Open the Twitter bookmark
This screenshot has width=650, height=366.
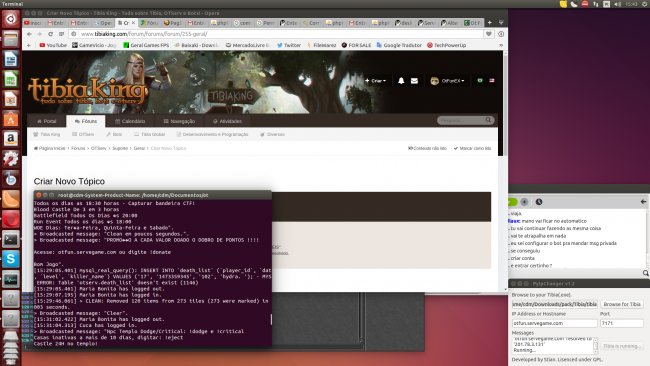(x=289, y=45)
